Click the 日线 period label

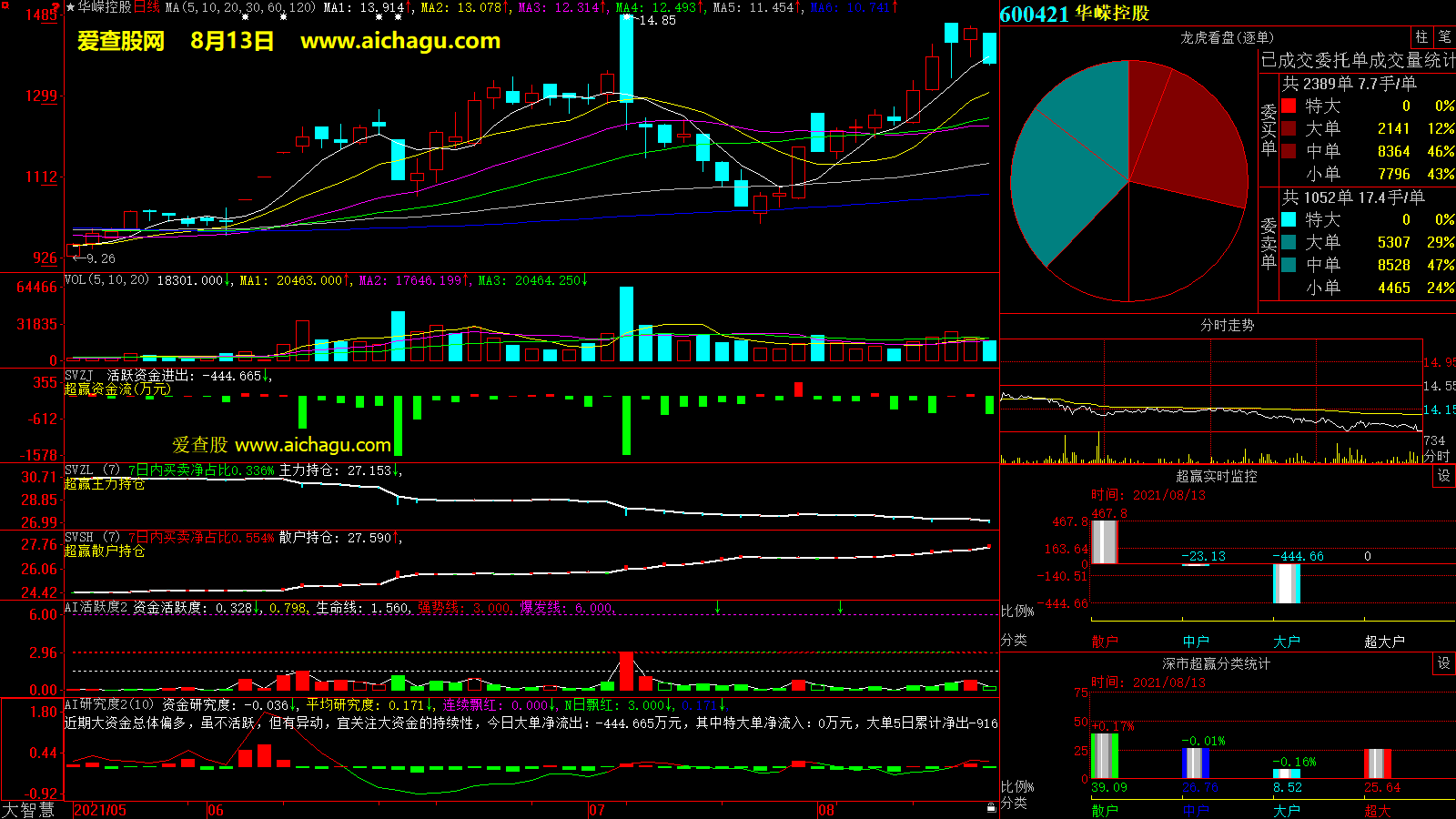pyautogui.click(x=147, y=7)
